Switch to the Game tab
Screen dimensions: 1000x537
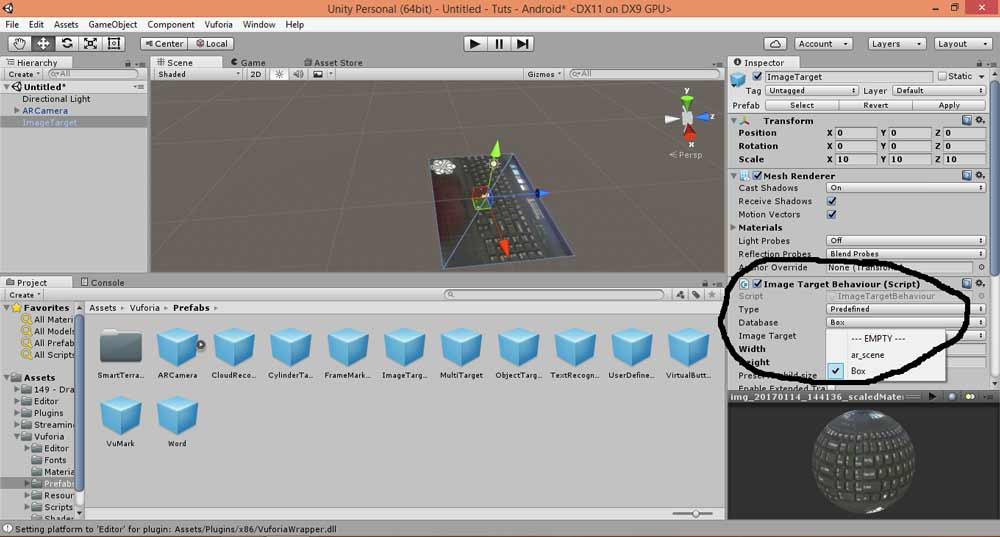click(249, 63)
